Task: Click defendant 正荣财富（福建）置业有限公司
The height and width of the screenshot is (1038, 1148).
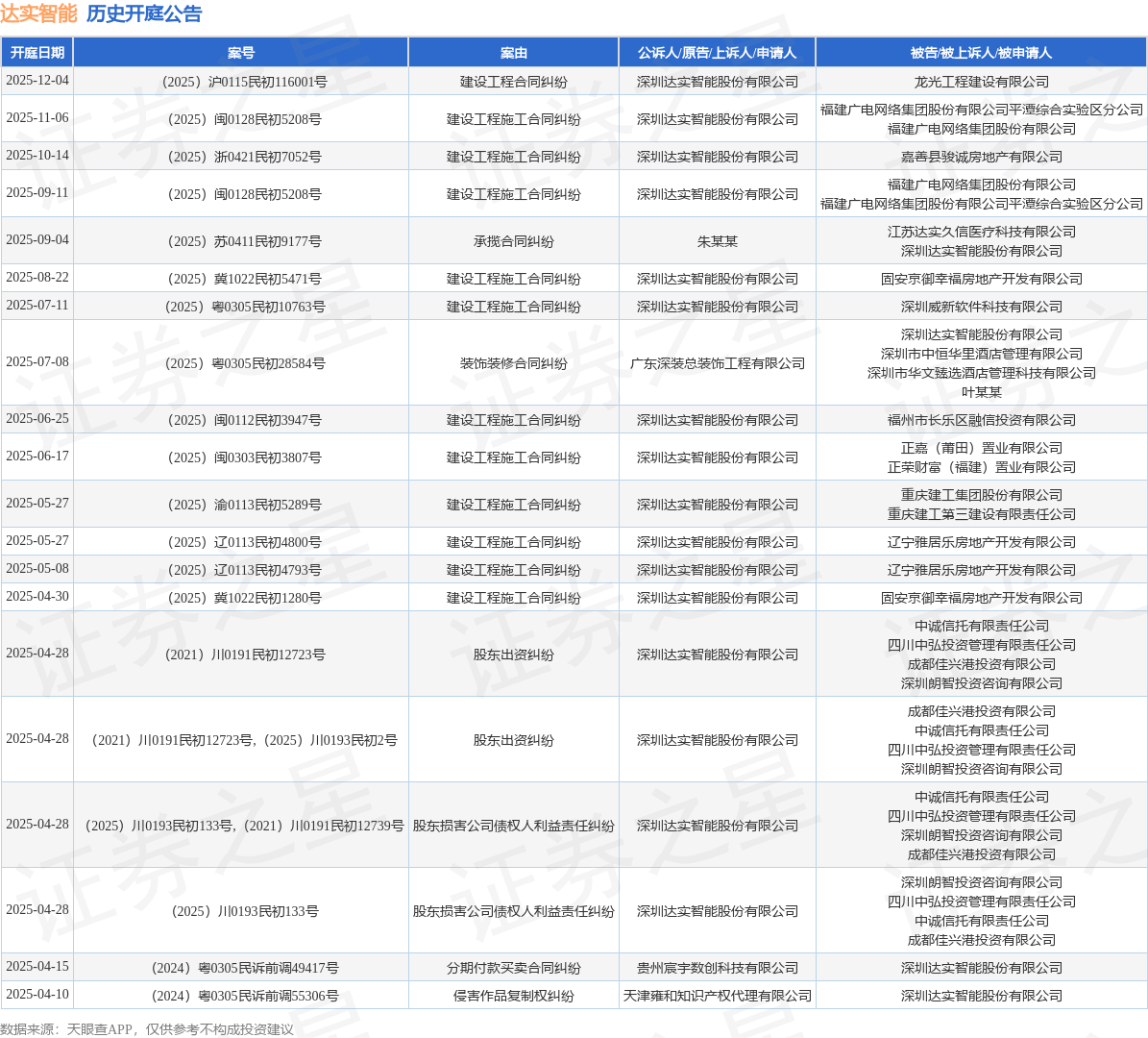Action: pyautogui.click(x=981, y=467)
